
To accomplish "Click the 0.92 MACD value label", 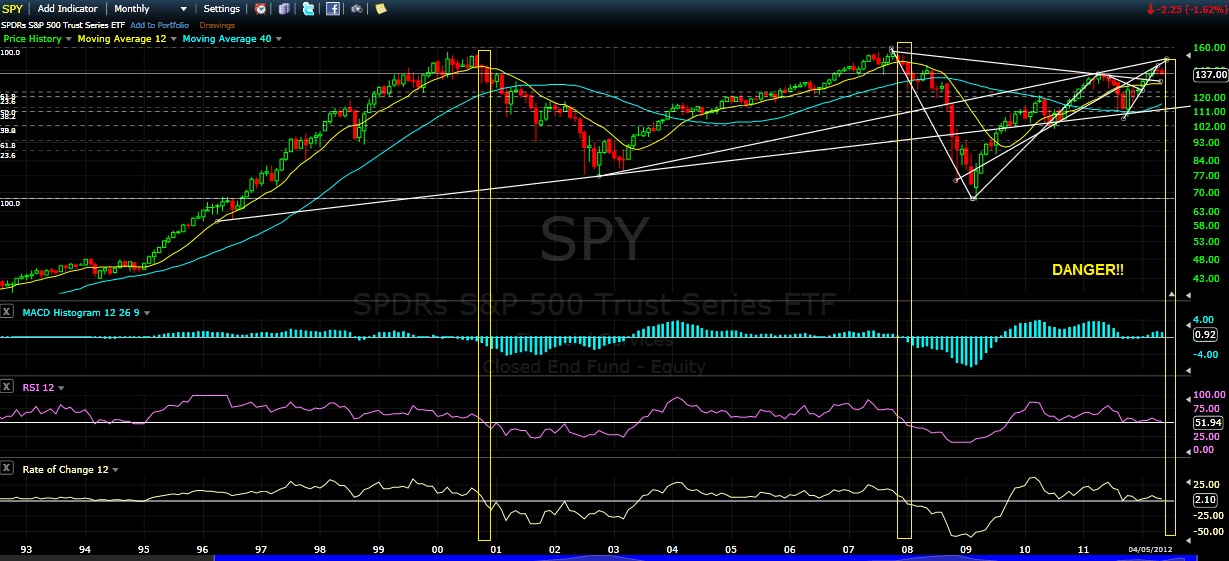I will click(x=1205, y=336).
